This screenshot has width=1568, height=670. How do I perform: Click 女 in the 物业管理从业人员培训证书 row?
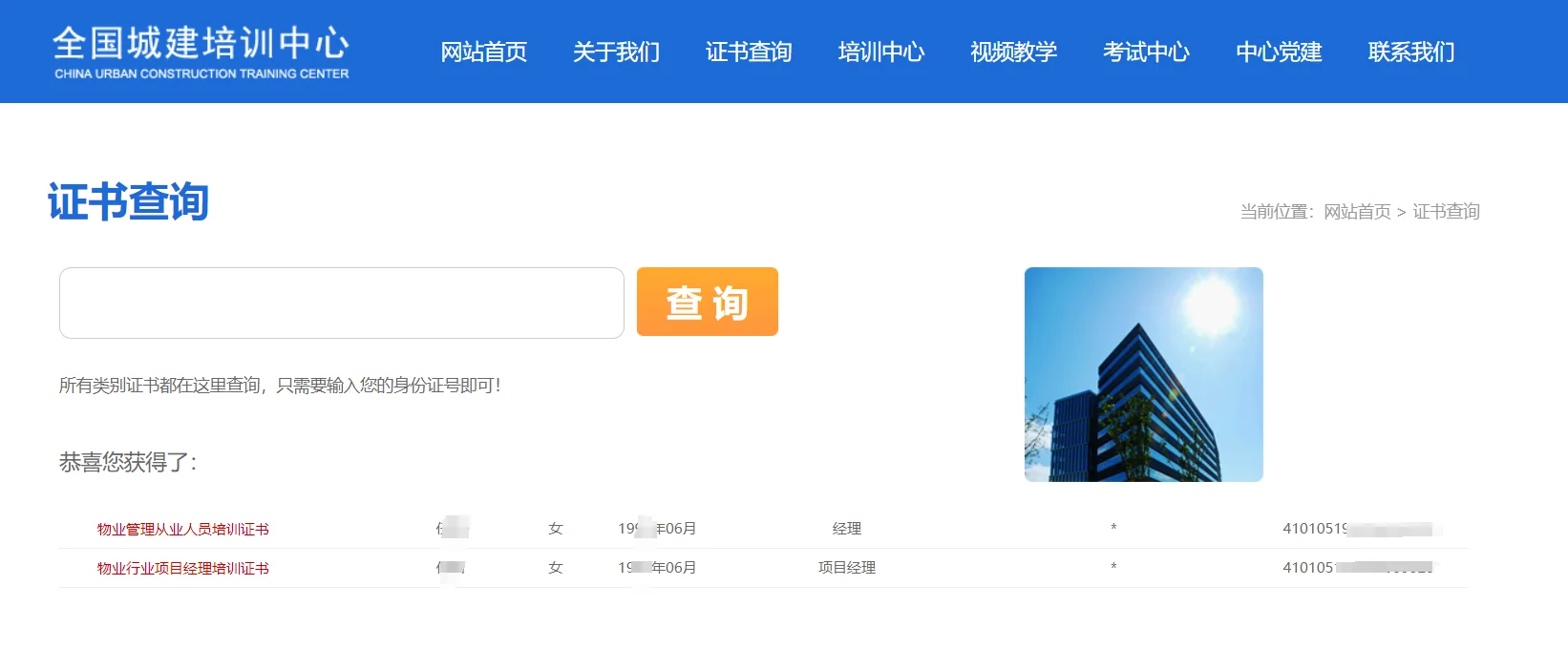[556, 529]
